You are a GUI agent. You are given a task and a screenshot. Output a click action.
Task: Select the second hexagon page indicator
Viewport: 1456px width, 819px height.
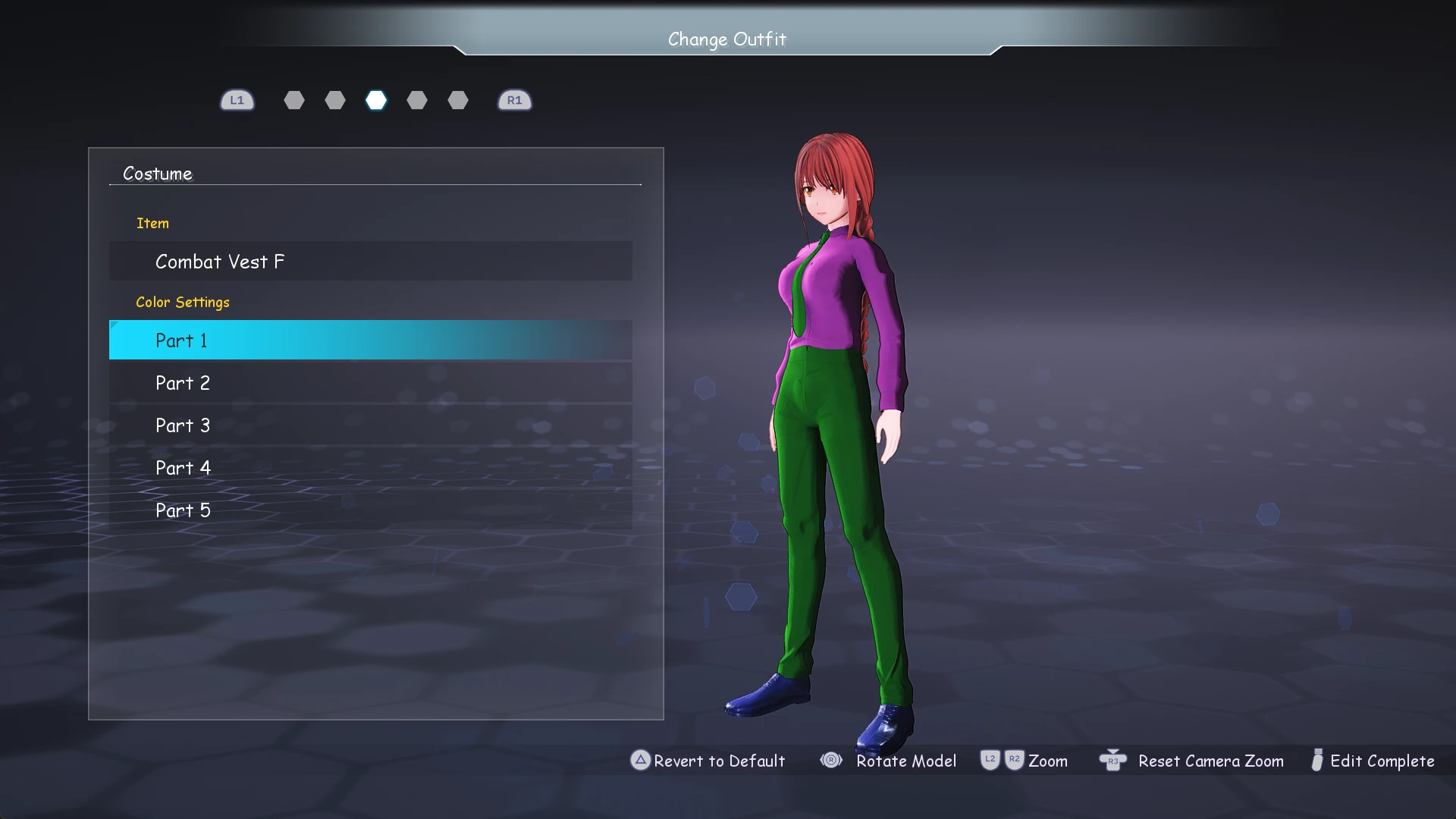[335, 100]
